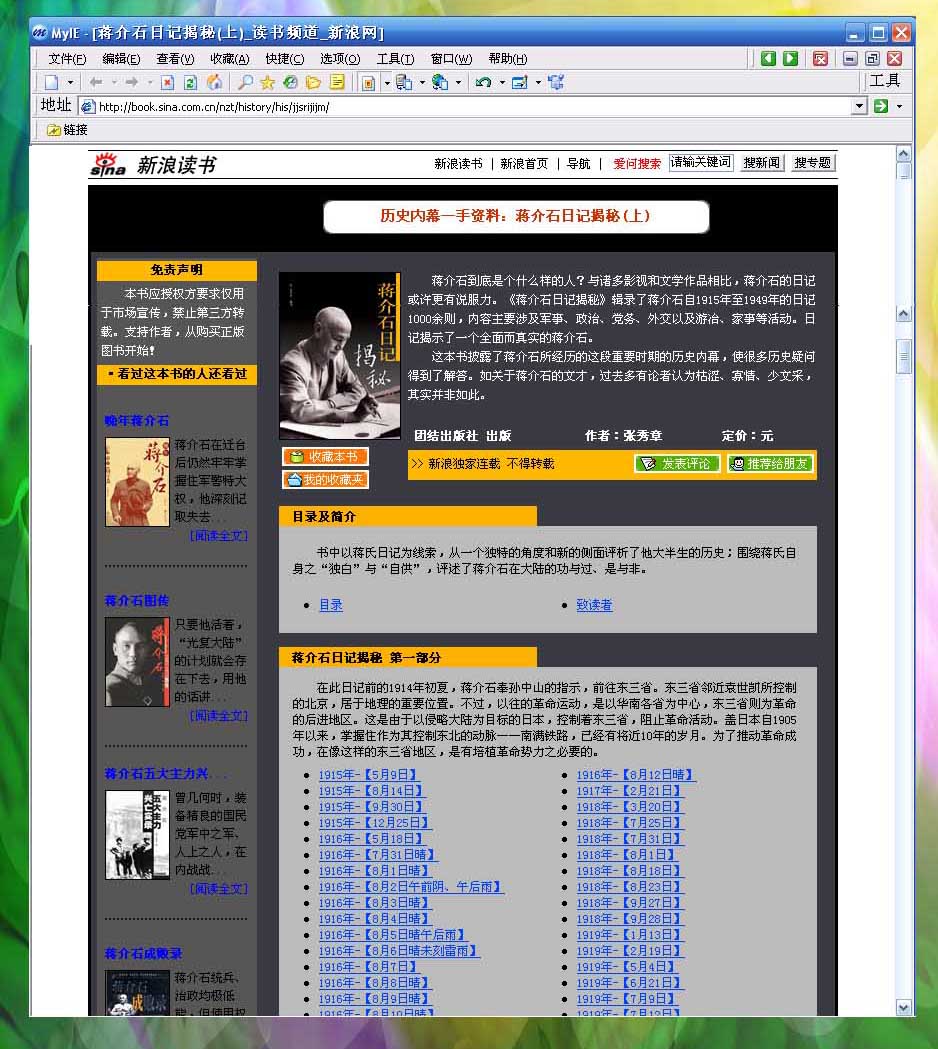
Task: Click the 晚年蒋介石 book cover thumbnail
Action: (137, 482)
